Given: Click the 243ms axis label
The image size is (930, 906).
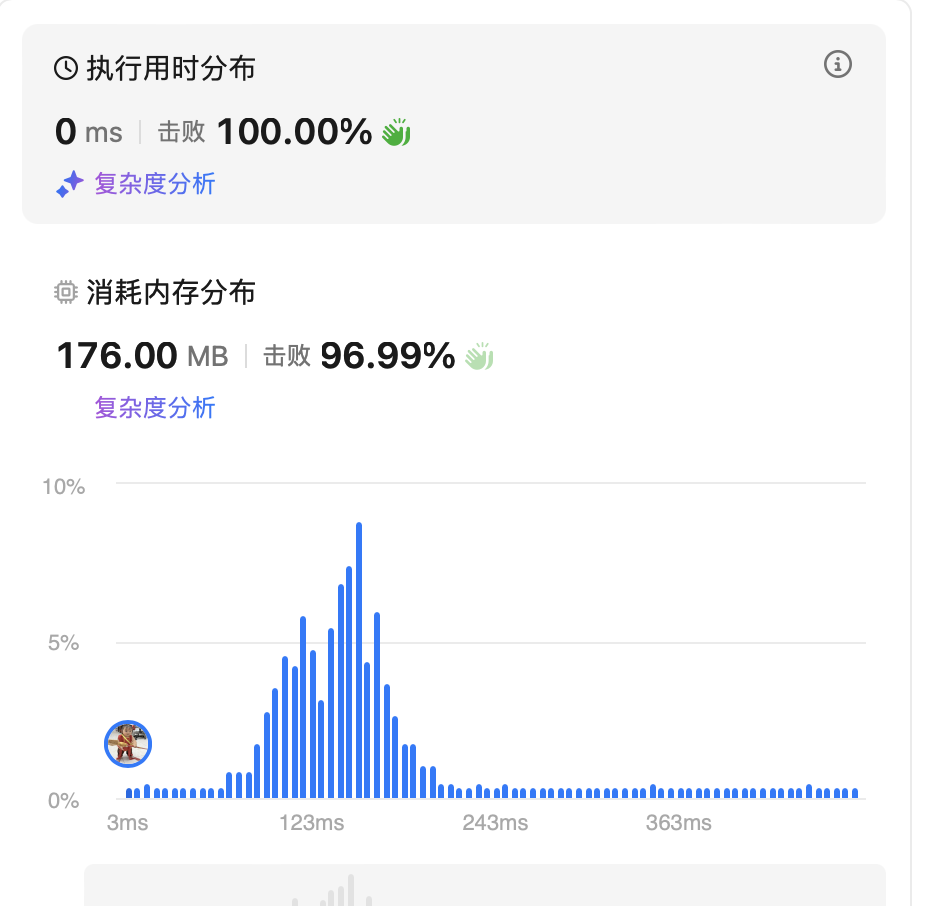Looking at the screenshot, I should point(495,823).
